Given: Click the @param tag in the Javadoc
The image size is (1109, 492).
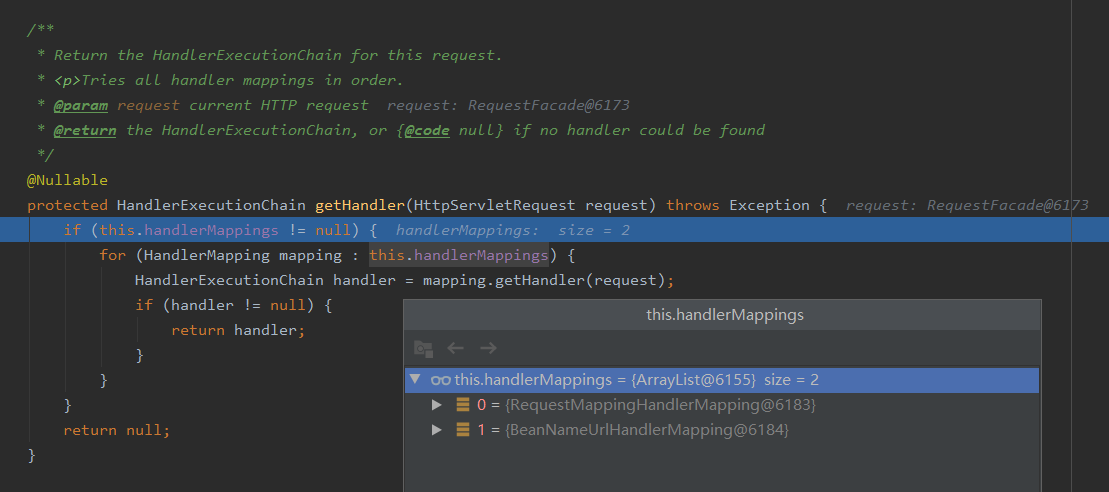Looking at the screenshot, I should click(x=81, y=105).
